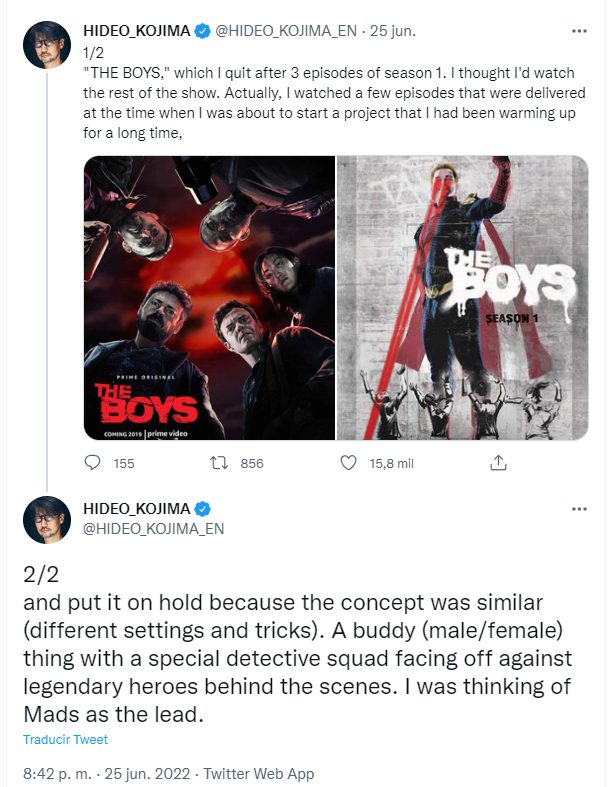610x787 pixels.
Task: Click the verified badge on second tweet
Action: pos(203,508)
